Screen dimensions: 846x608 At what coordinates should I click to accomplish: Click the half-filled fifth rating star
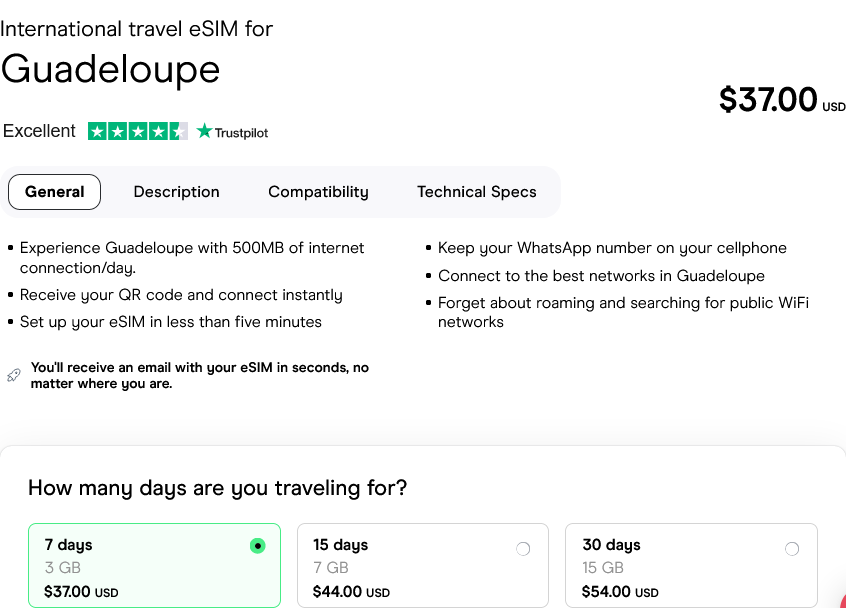click(x=178, y=131)
